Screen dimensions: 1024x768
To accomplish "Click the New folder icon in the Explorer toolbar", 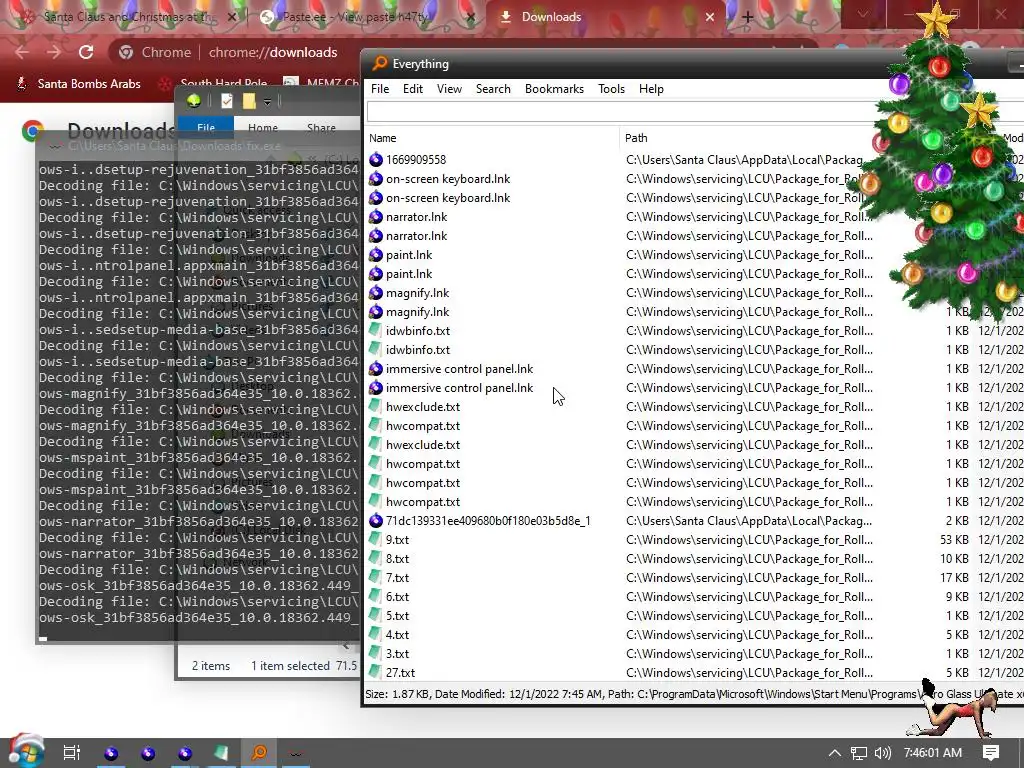I will click(249, 101).
